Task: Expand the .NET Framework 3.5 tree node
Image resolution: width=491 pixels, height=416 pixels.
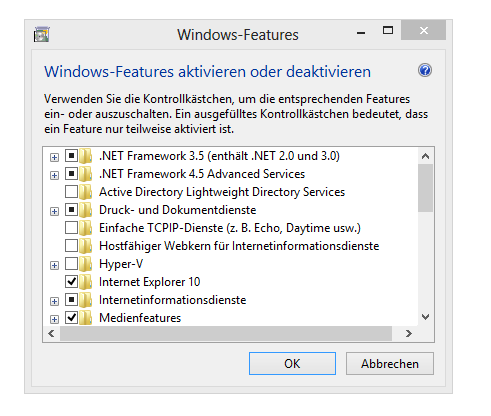Action: (x=54, y=157)
